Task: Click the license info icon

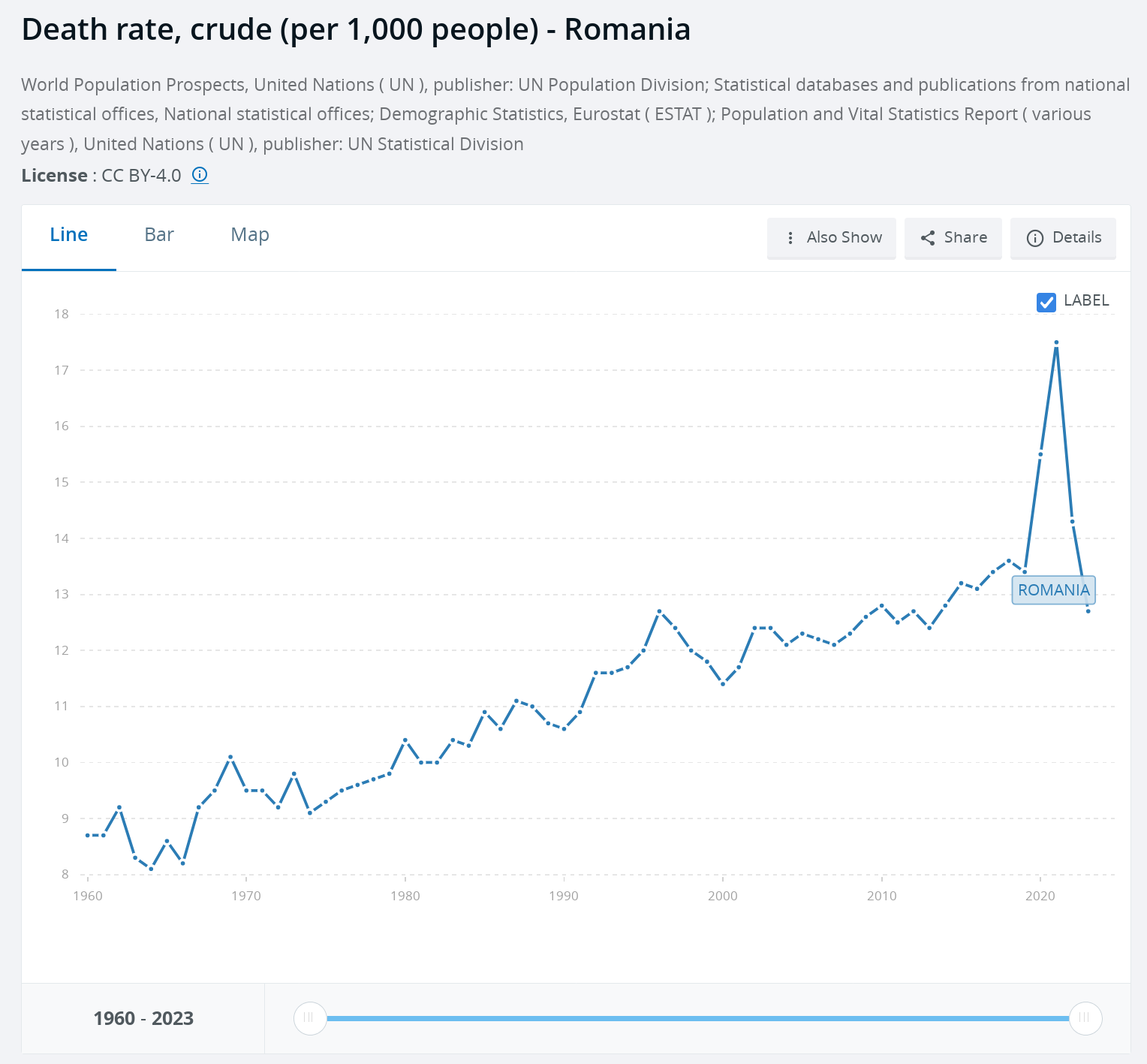Action: [200, 175]
